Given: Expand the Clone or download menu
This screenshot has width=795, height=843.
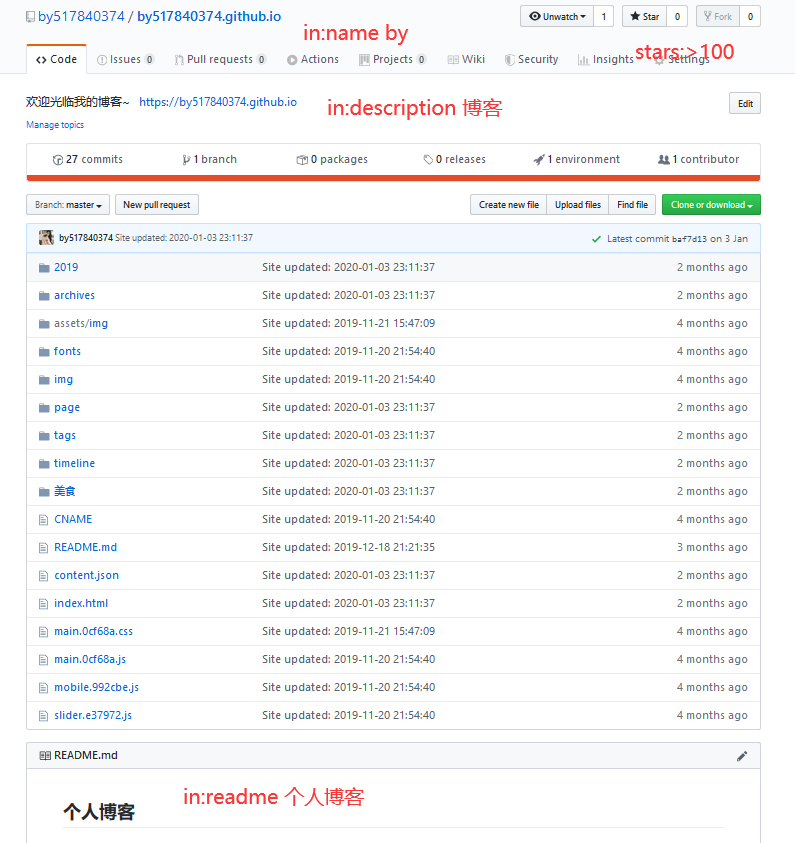Looking at the screenshot, I should [711, 205].
